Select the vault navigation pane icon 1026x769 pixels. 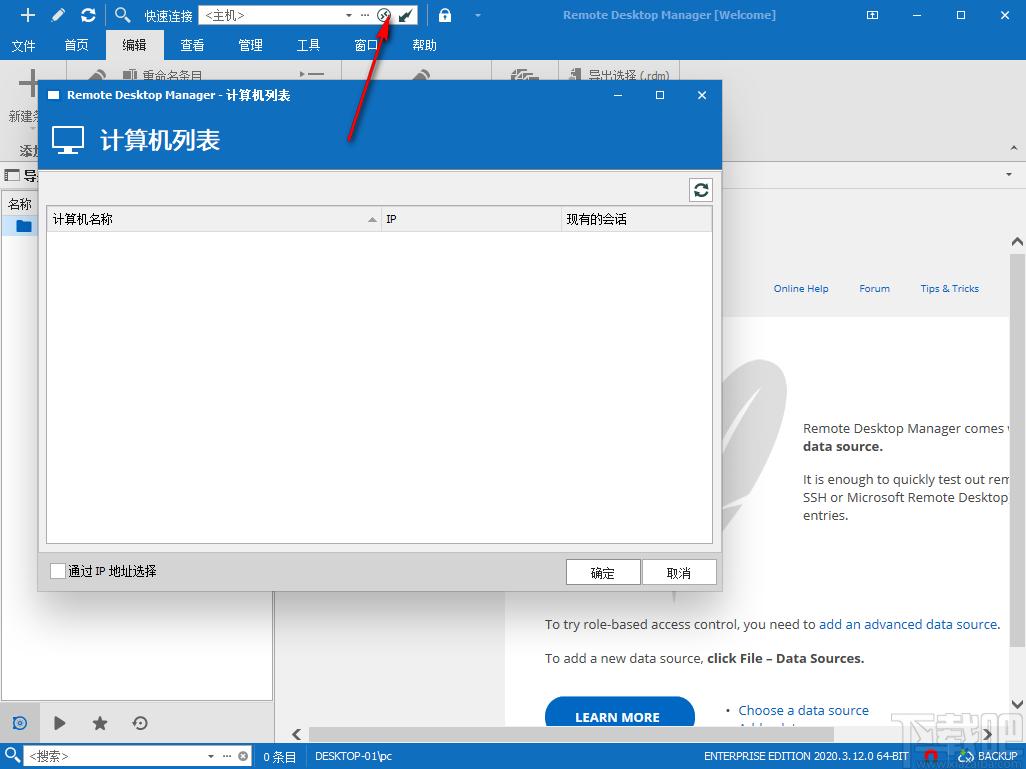click(x=20, y=723)
